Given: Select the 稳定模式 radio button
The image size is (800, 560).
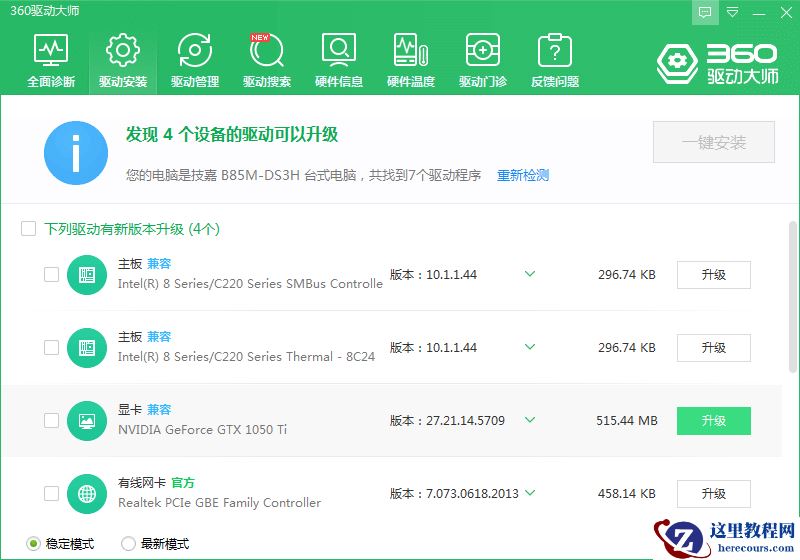Looking at the screenshot, I should coord(33,544).
